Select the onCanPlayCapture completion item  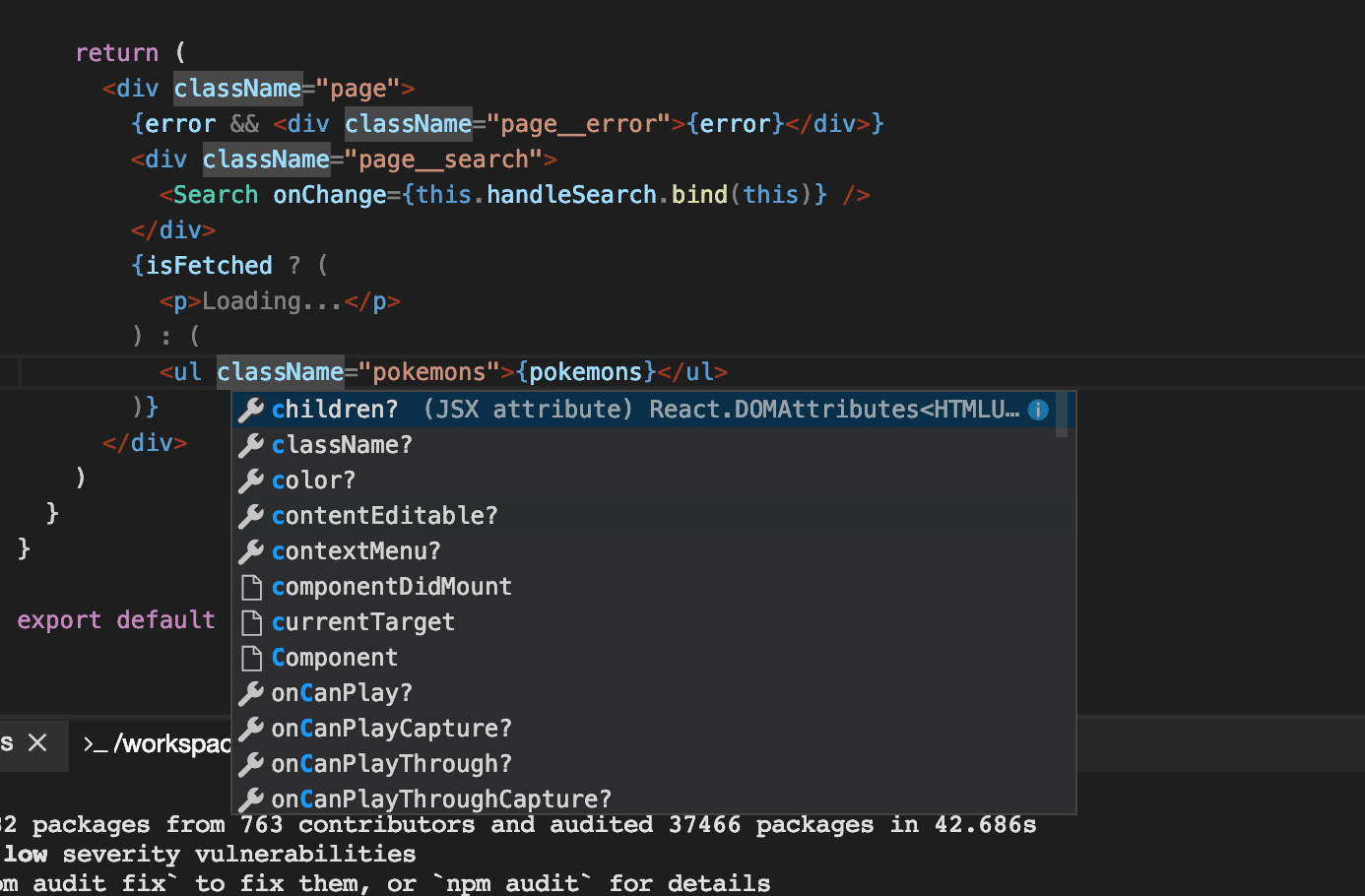(390, 728)
